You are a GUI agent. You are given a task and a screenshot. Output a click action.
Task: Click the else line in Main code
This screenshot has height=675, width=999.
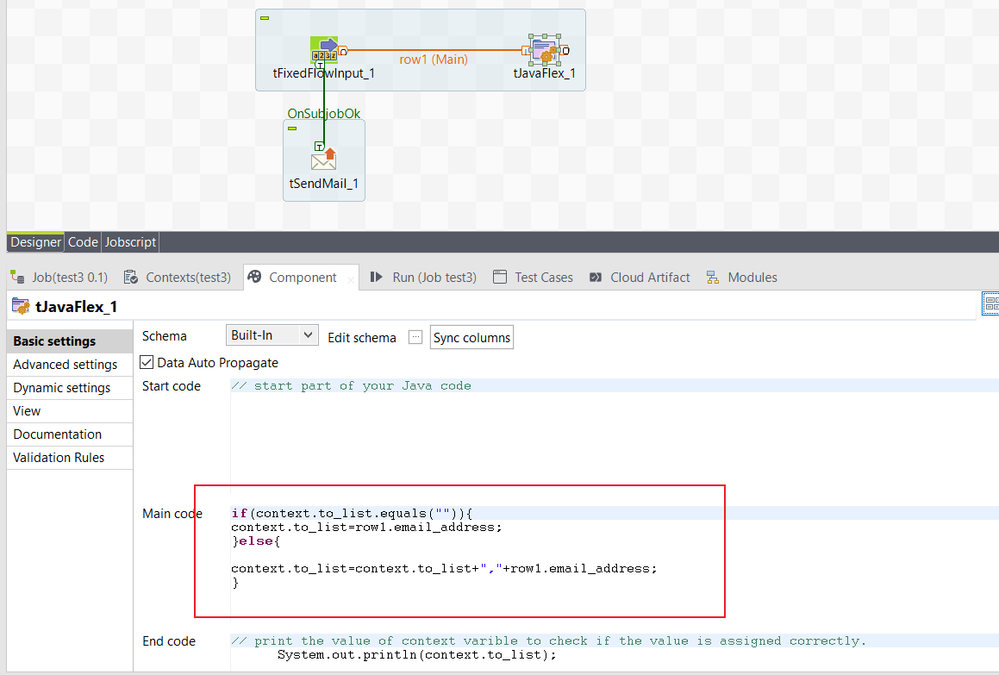(x=255, y=541)
